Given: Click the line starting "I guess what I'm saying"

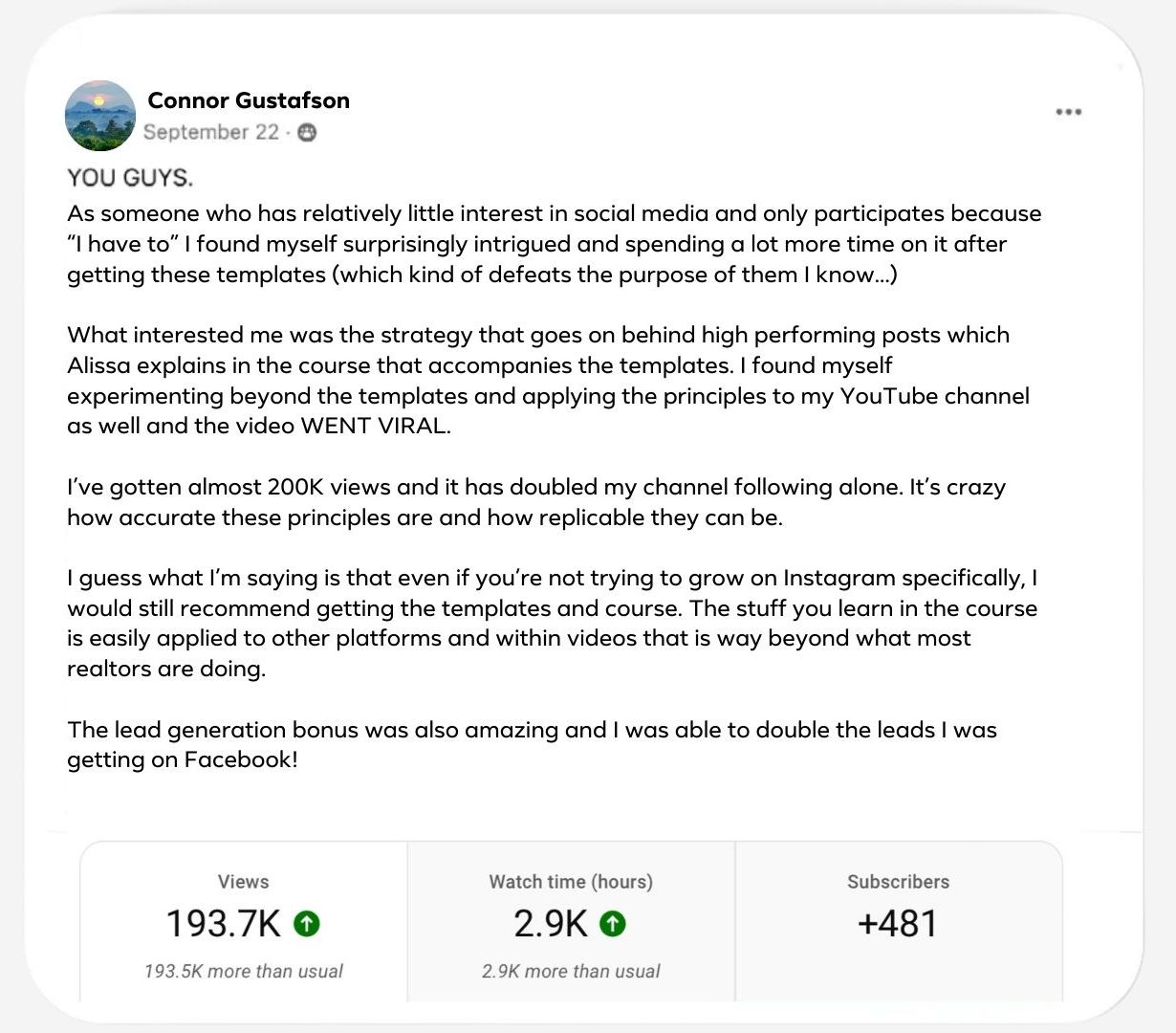Looking at the screenshot, I should (x=552, y=578).
